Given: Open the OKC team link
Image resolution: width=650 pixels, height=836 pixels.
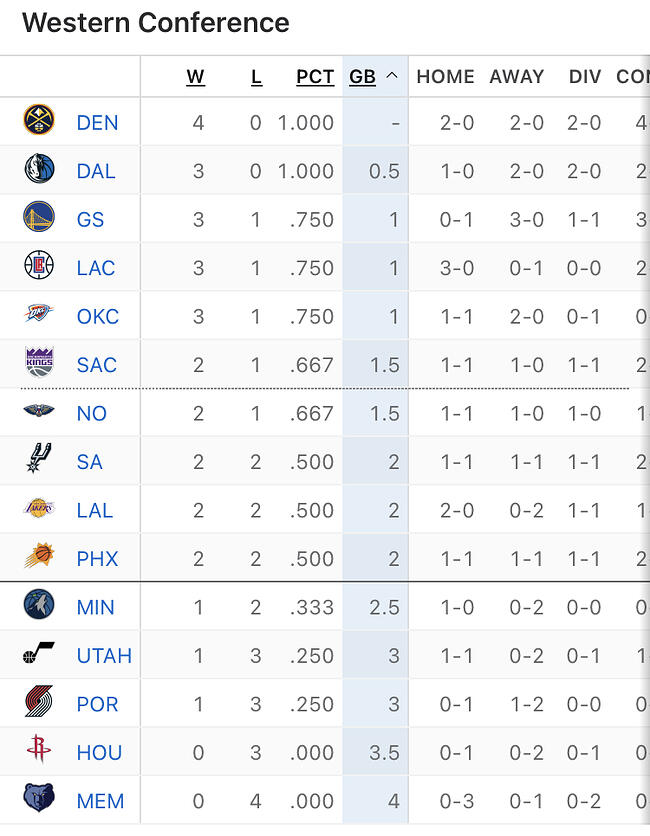Looking at the screenshot, I should (x=98, y=316).
